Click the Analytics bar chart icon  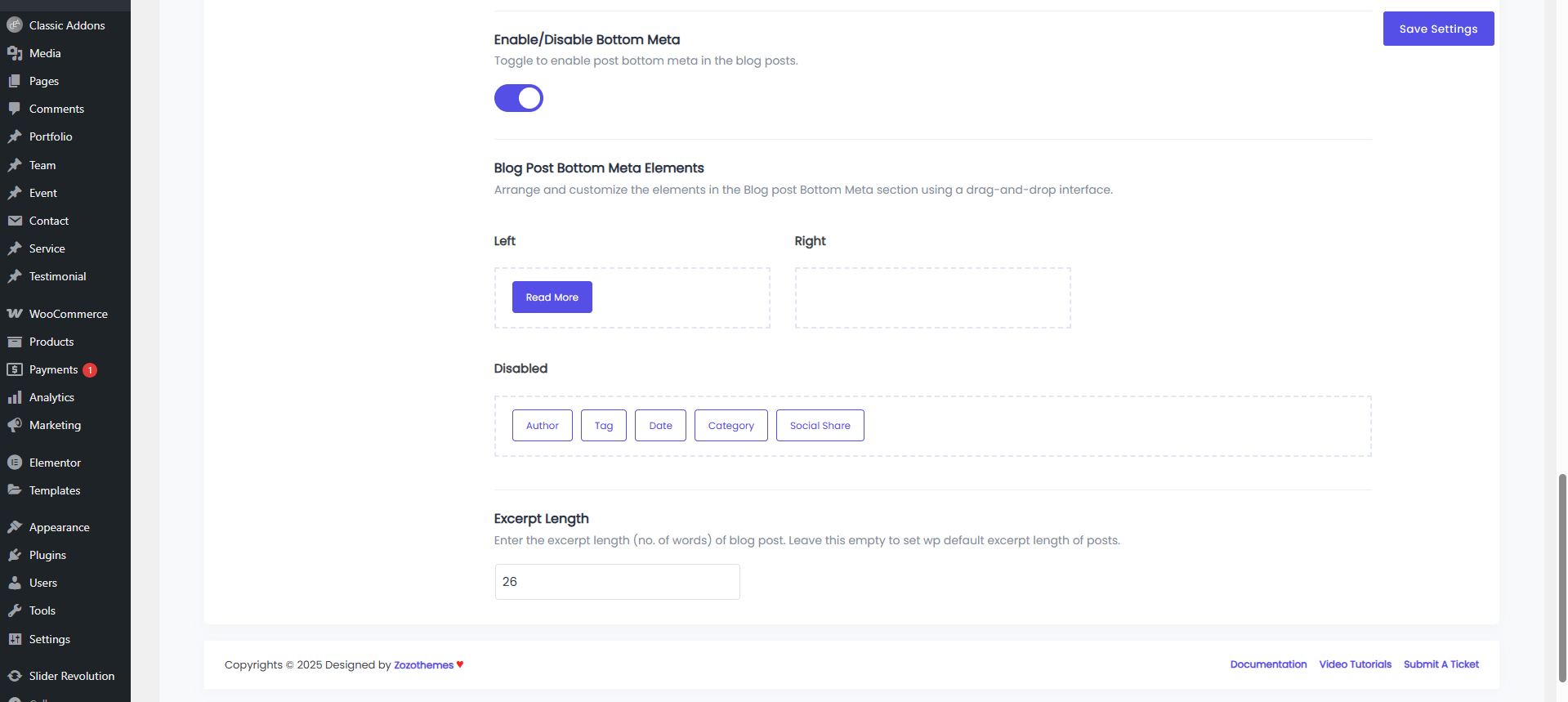[x=15, y=397]
